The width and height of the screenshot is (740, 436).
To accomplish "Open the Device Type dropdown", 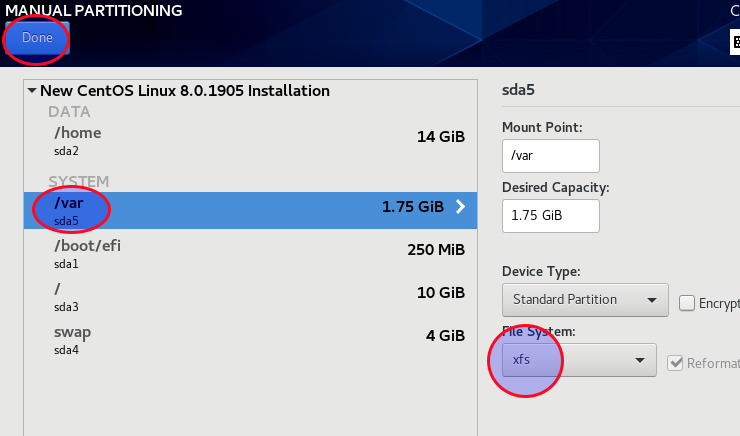I will pyautogui.click(x=585, y=300).
